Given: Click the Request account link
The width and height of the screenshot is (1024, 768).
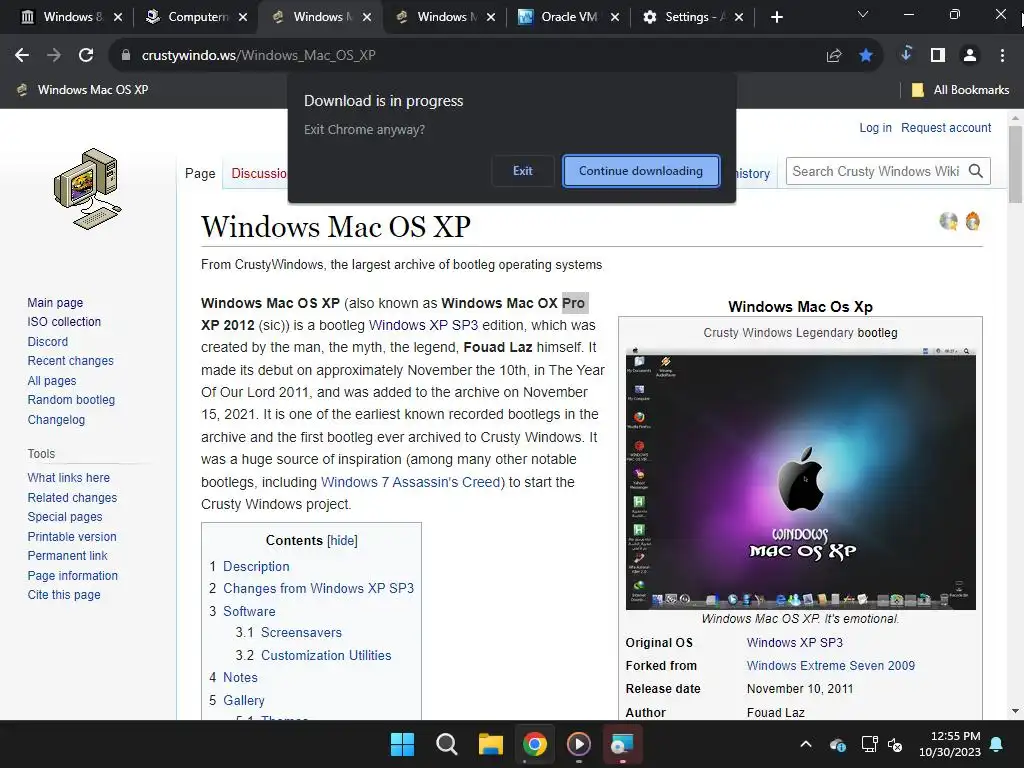Looking at the screenshot, I should click(x=946, y=128).
